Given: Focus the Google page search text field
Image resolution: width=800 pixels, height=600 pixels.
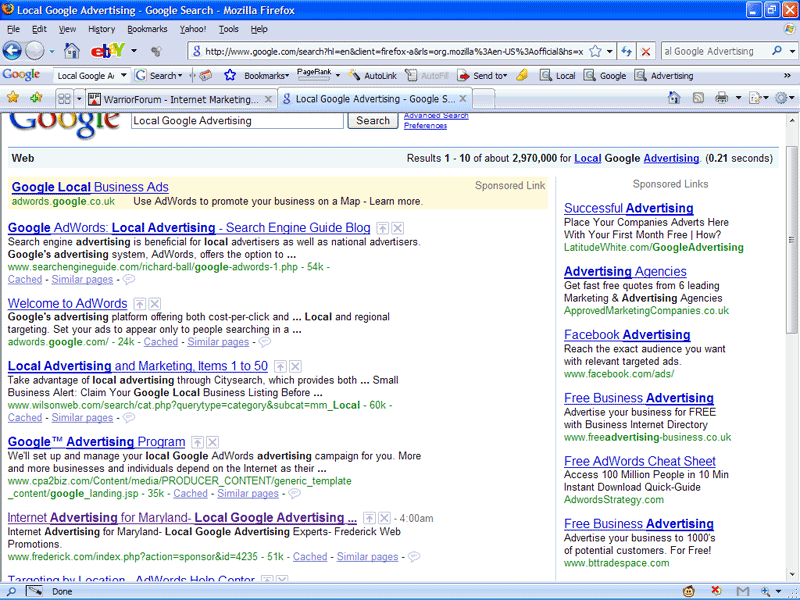Looking at the screenshot, I should (237, 121).
